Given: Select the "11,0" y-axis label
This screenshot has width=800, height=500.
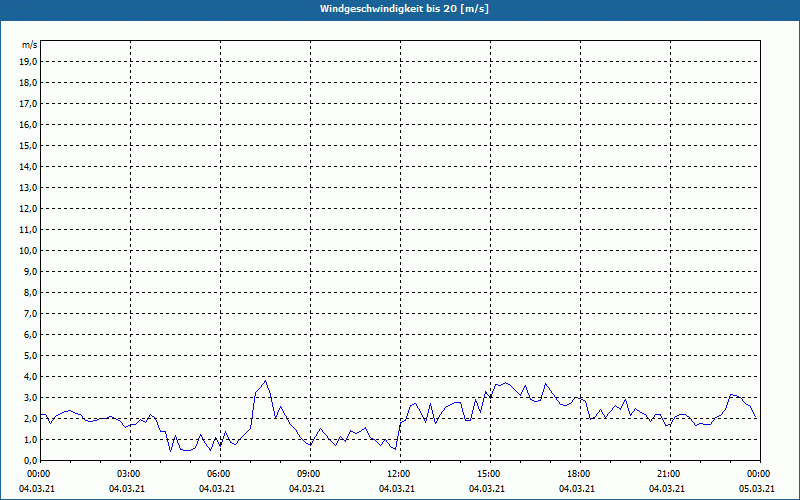Looking at the screenshot, I should (28, 230).
